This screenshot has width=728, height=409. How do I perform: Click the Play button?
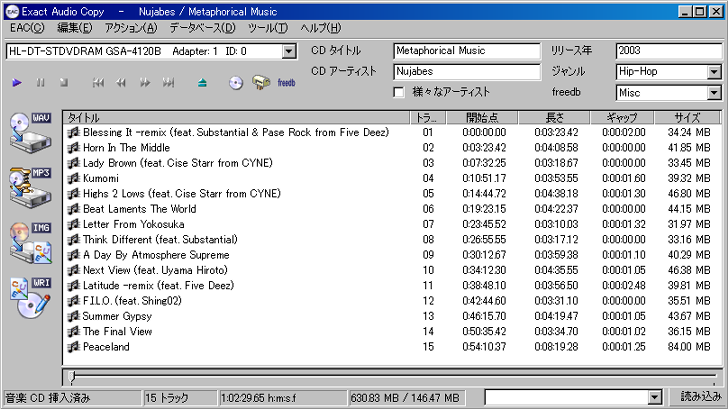[x=17, y=83]
